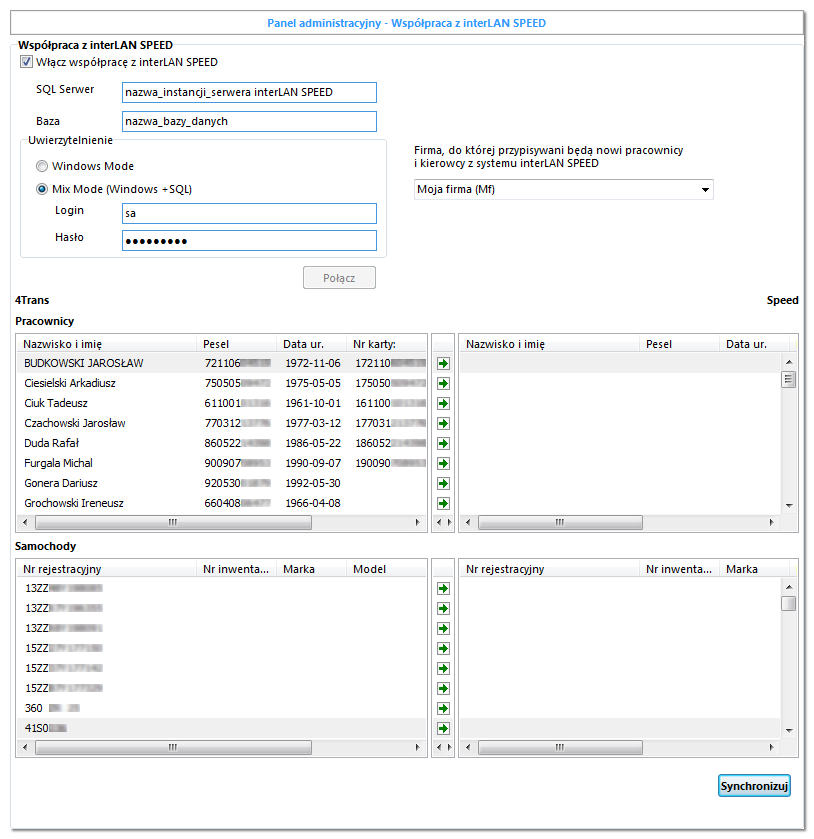This screenshot has width=814, height=839.
Task: Sort 4Trans employees by Data ur. column
Action: click(311, 344)
